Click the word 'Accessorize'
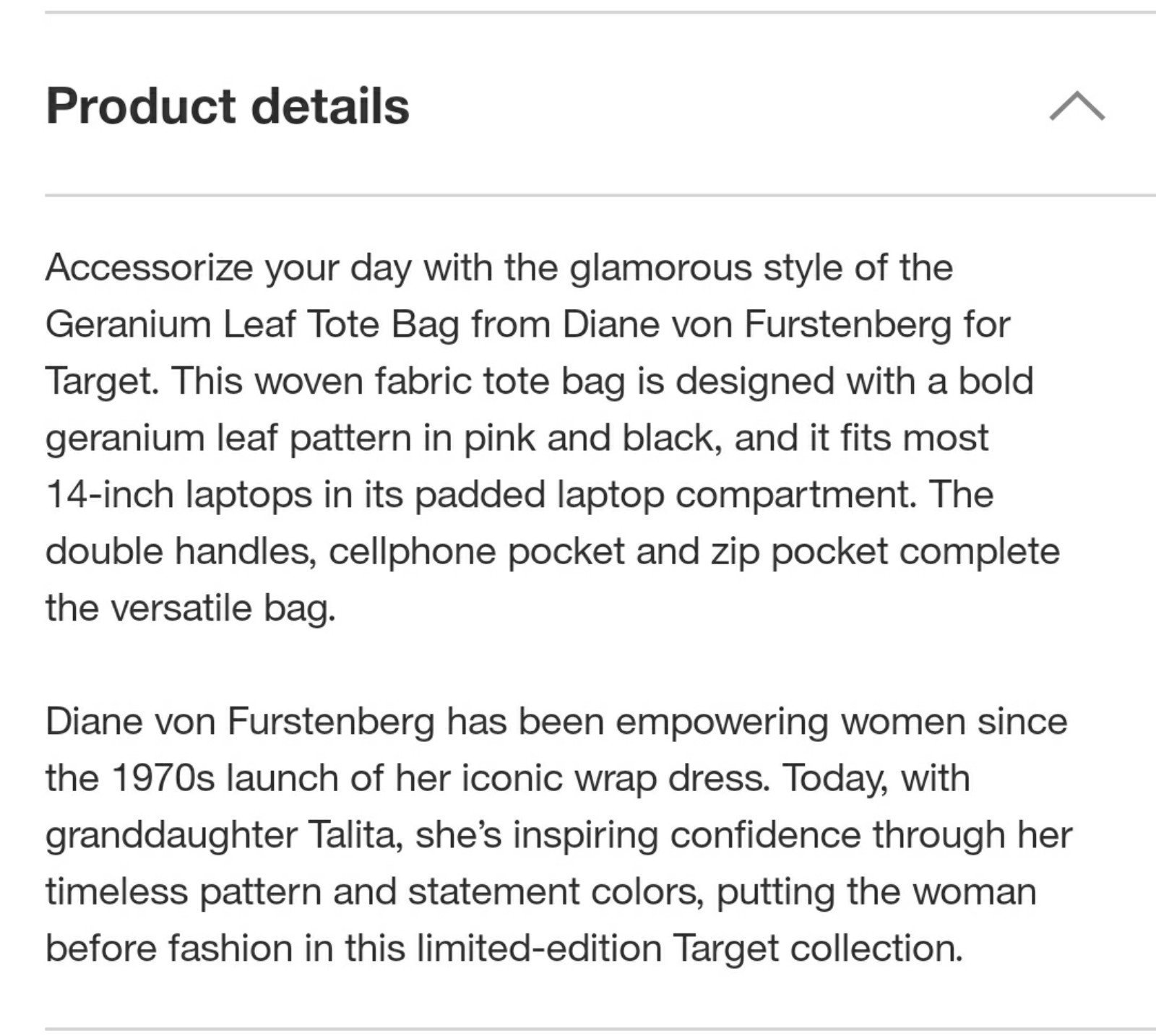 point(150,268)
